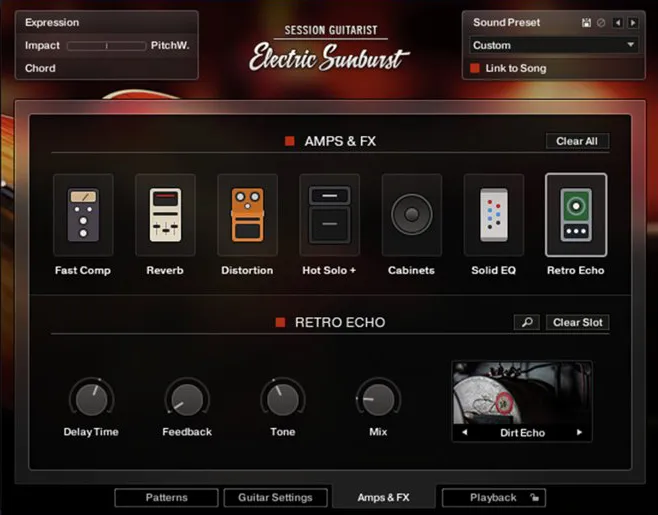Open the Custom sound preset dropdown

pos(554,45)
